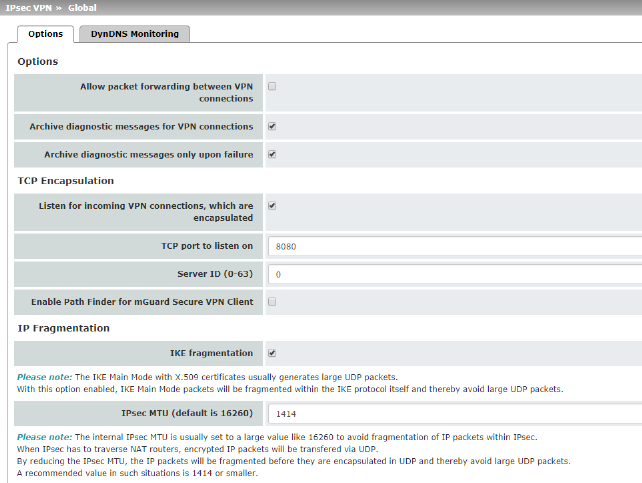This screenshot has width=642, height=483.
Task: Switch to the DynDNS Monitoring tab
Action: pos(134,34)
